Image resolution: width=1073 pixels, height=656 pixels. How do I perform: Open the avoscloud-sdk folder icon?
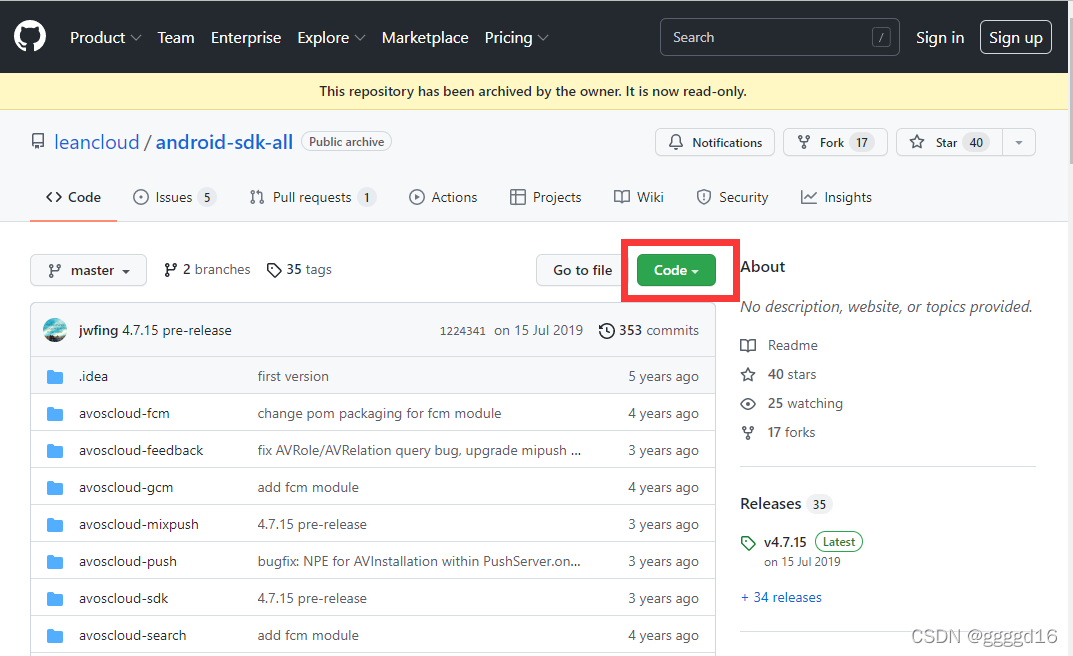tap(55, 599)
